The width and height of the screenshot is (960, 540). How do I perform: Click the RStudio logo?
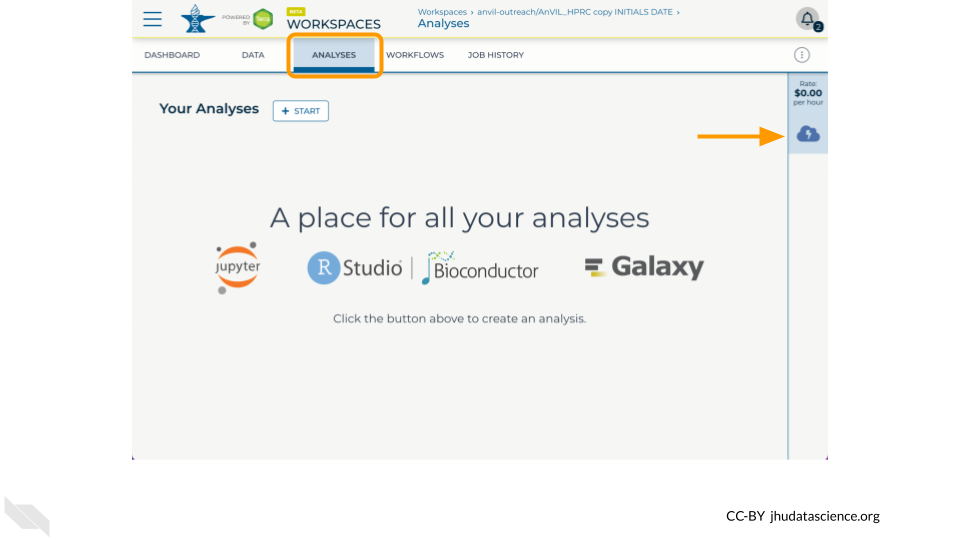[x=354, y=268]
